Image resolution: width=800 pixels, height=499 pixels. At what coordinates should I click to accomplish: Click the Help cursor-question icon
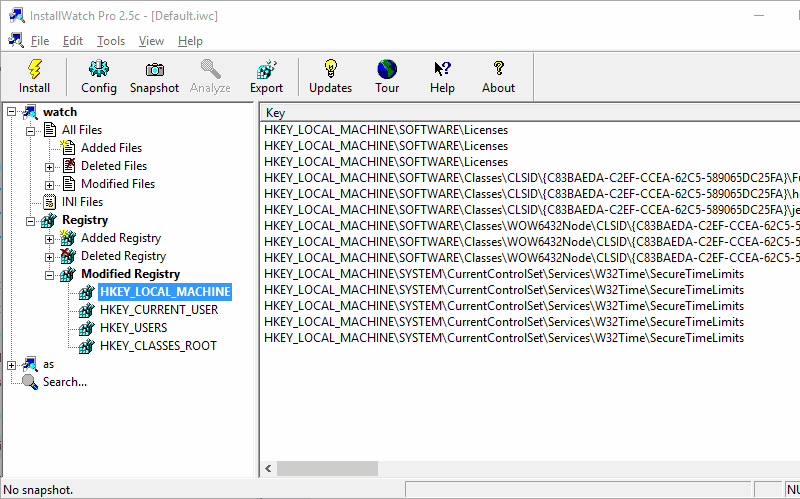(x=442, y=69)
